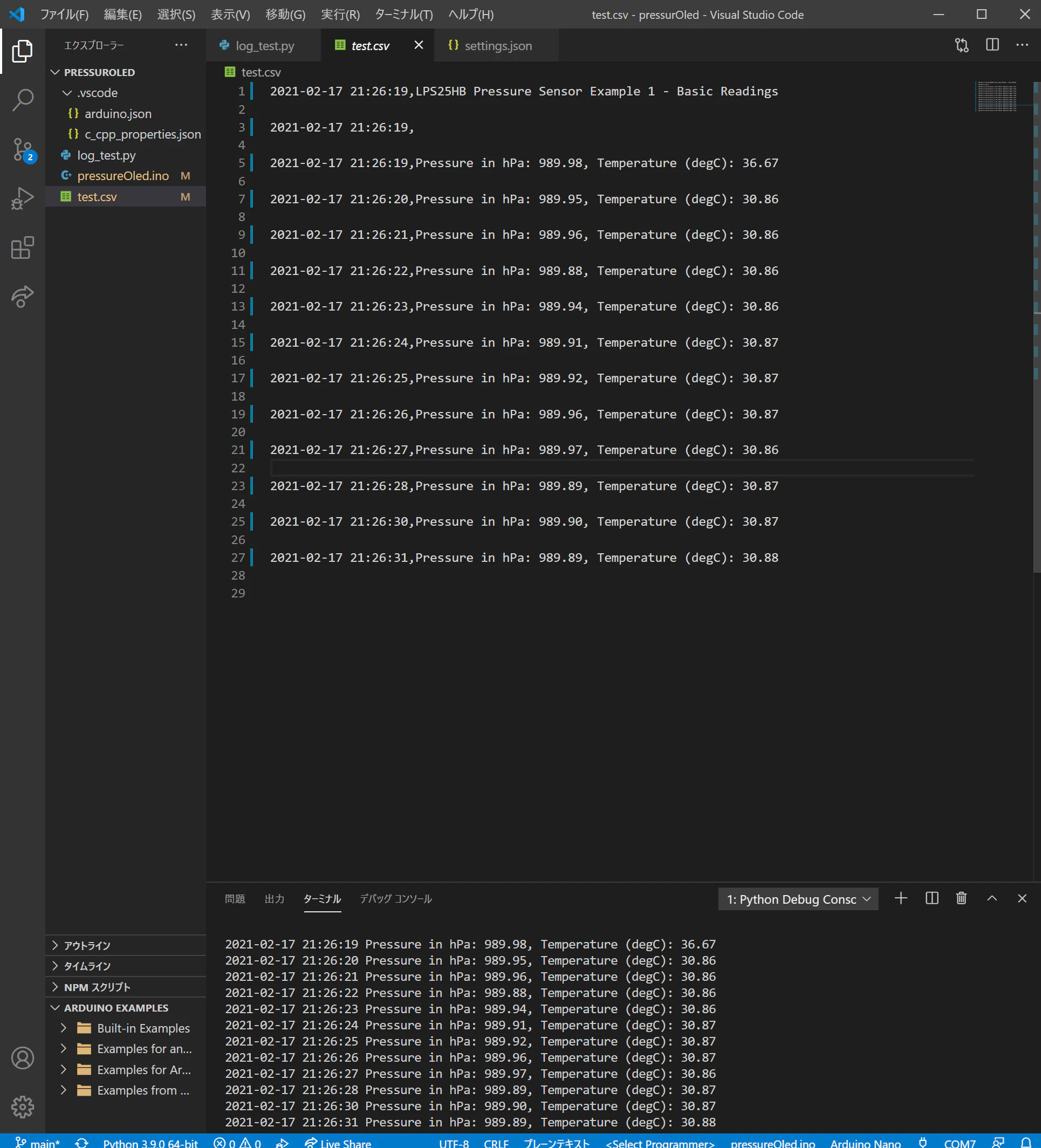The height and width of the screenshot is (1148, 1041).
Task: Kill terminal with the trash icon
Action: [x=961, y=898]
